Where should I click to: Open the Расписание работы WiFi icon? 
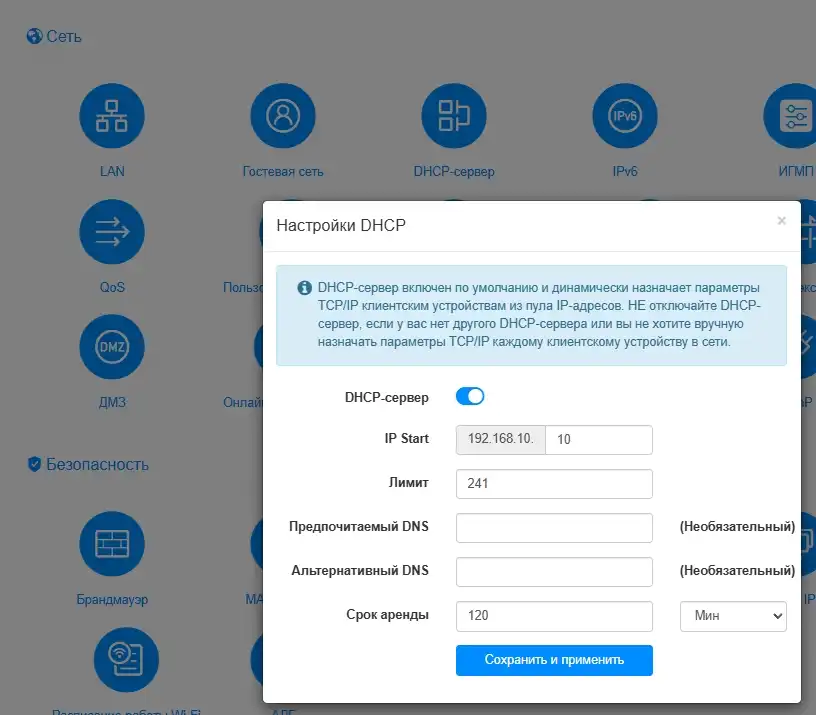[x=126, y=659]
